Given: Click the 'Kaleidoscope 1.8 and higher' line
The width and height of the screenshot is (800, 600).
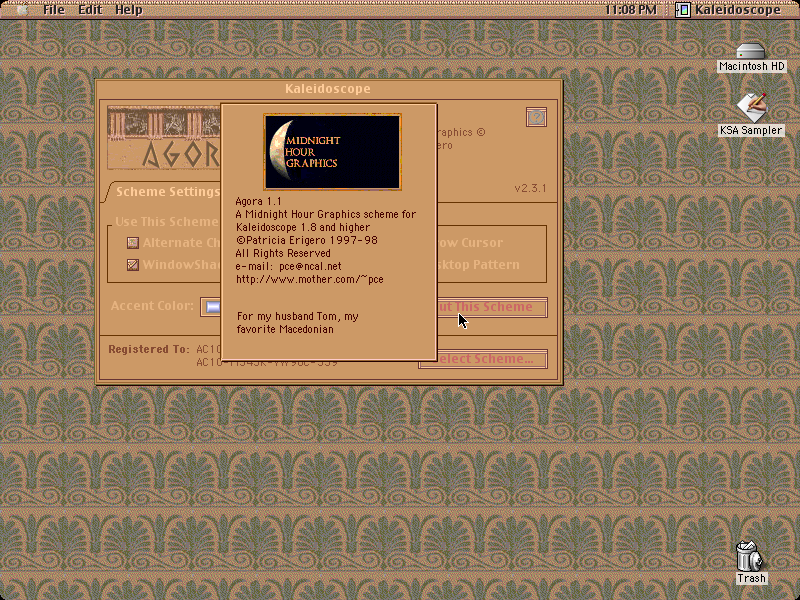Looking at the screenshot, I should [x=303, y=228].
